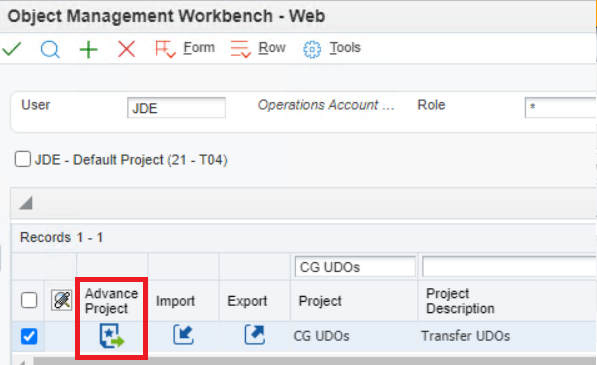Click the Records 1 - 1 label
This screenshot has width=597, height=365.
point(61,237)
